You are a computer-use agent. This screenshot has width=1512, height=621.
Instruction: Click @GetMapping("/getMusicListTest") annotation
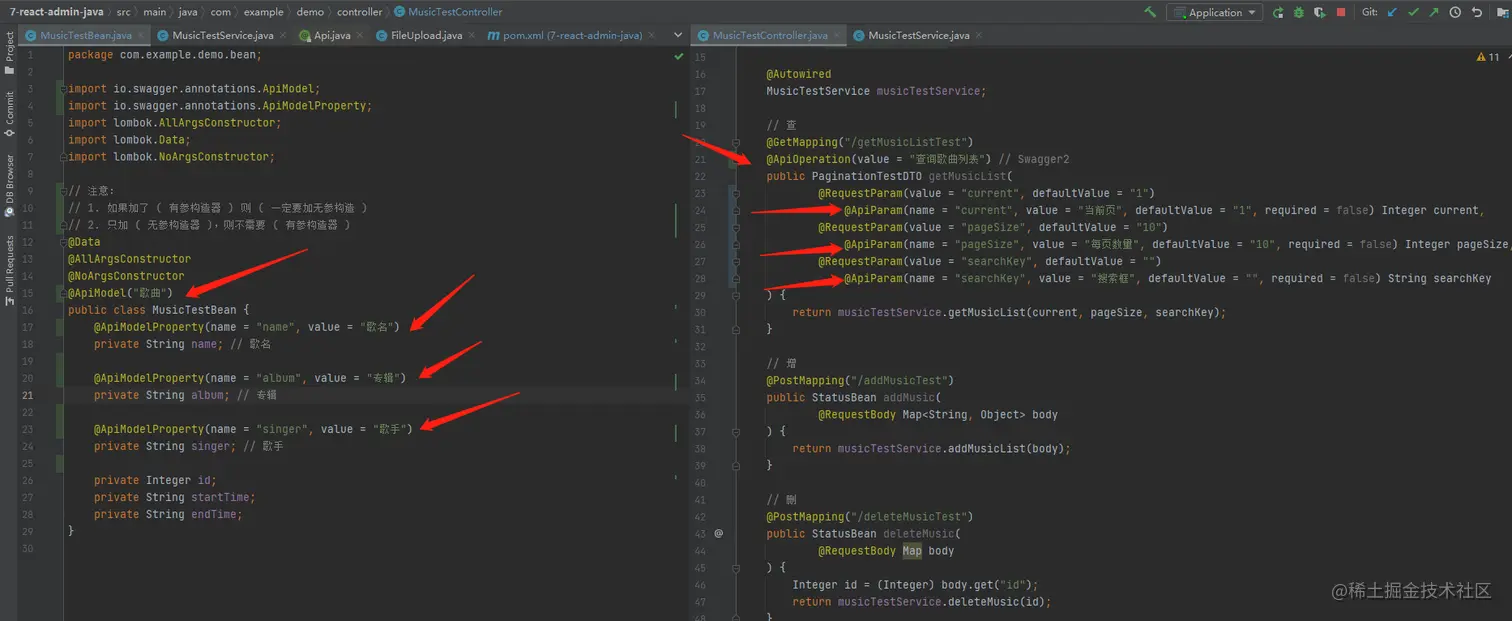[870, 142]
